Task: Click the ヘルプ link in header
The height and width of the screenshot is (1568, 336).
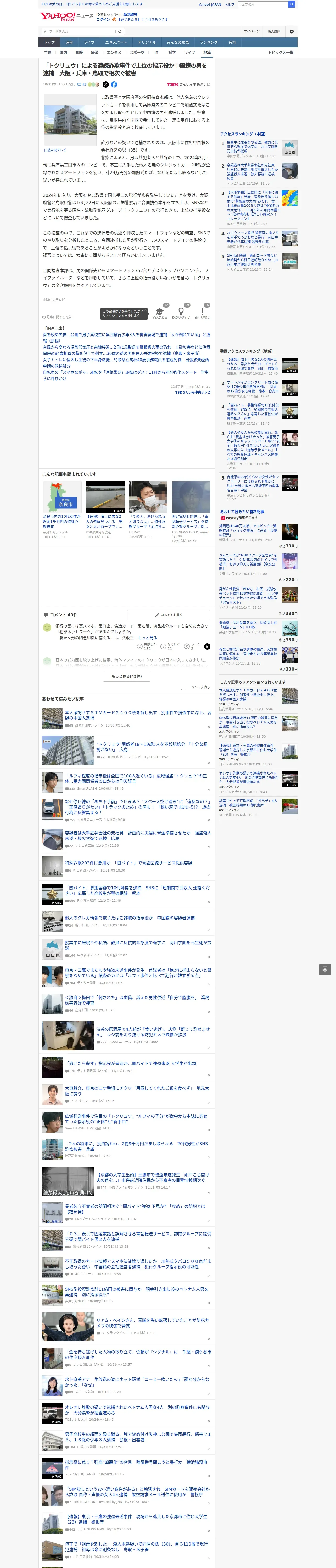Action: (229, 4)
